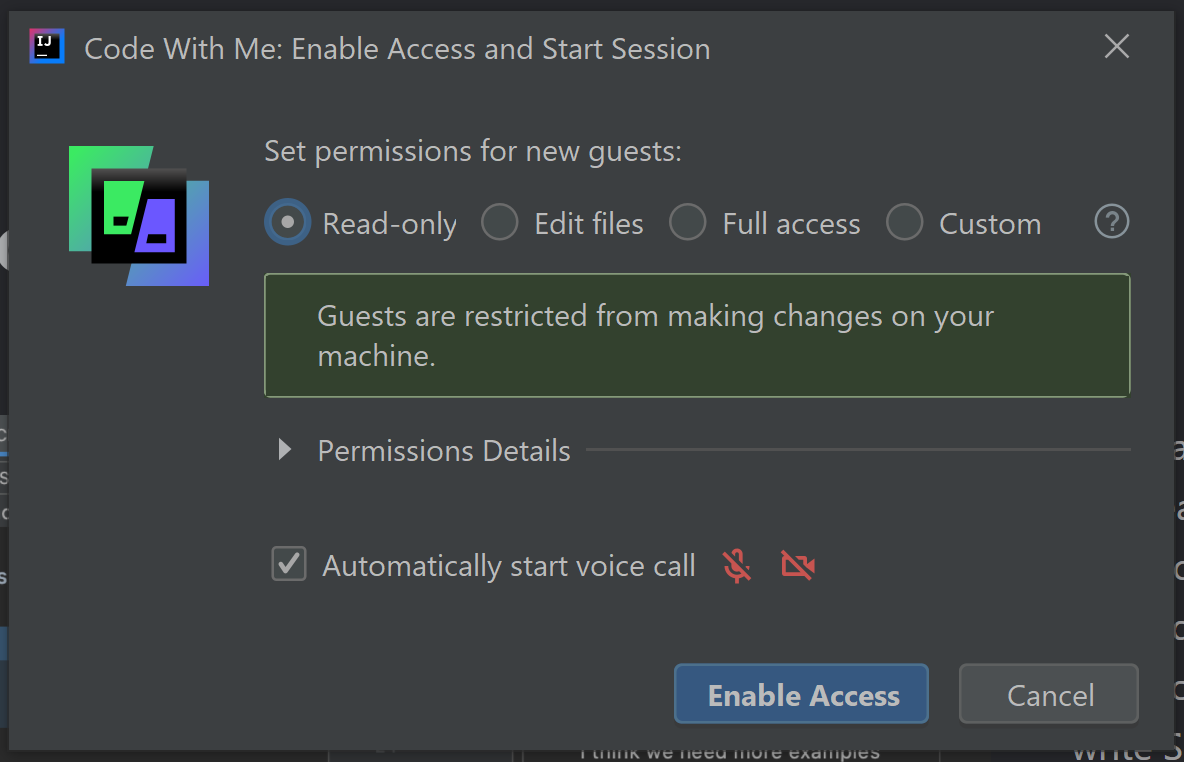Cancel the session setup
This screenshot has width=1184, height=762.
pyautogui.click(x=1048, y=694)
